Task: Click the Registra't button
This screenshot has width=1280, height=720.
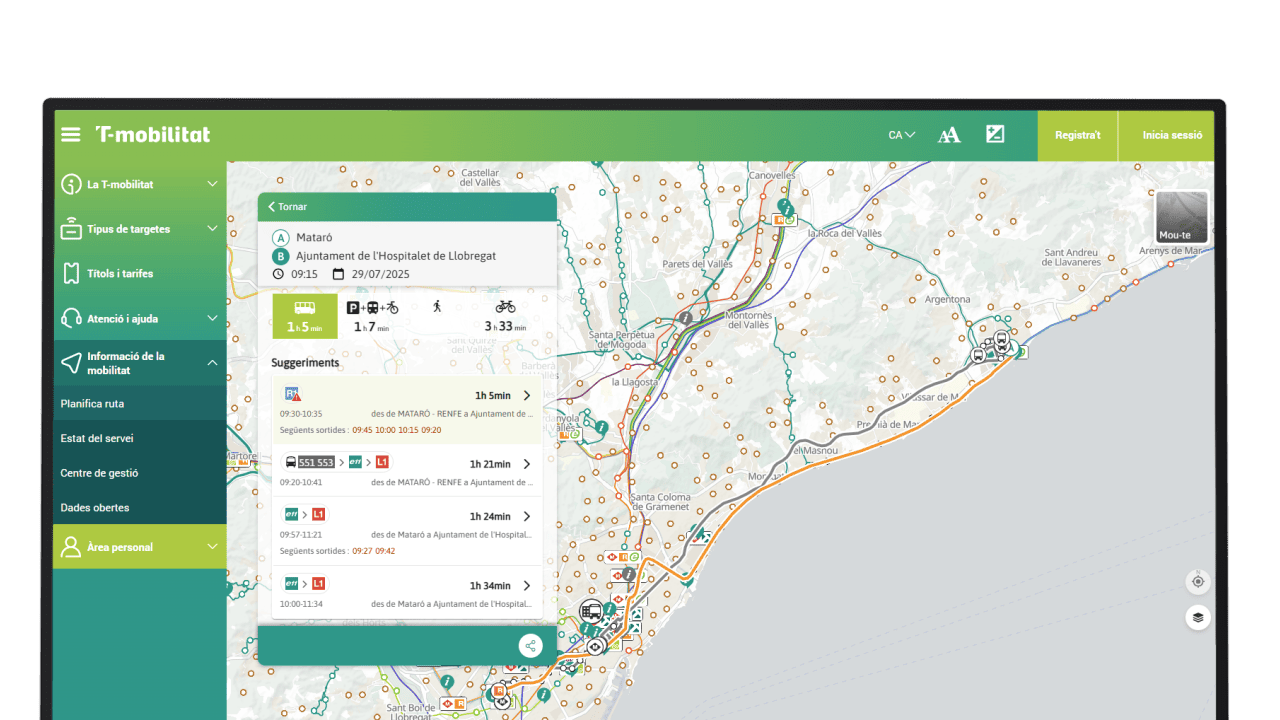Action: click(x=1077, y=135)
